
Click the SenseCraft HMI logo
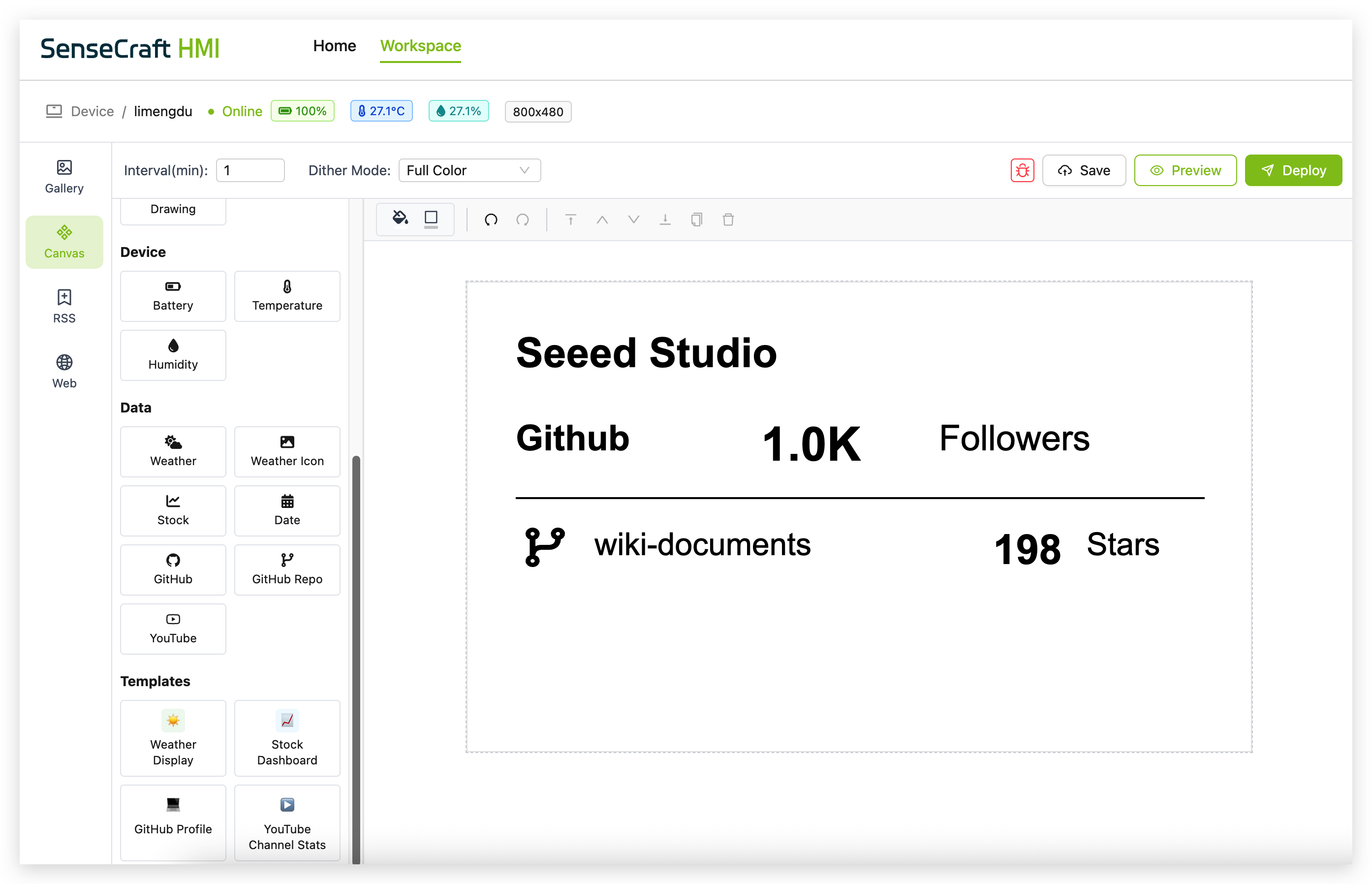[130, 48]
